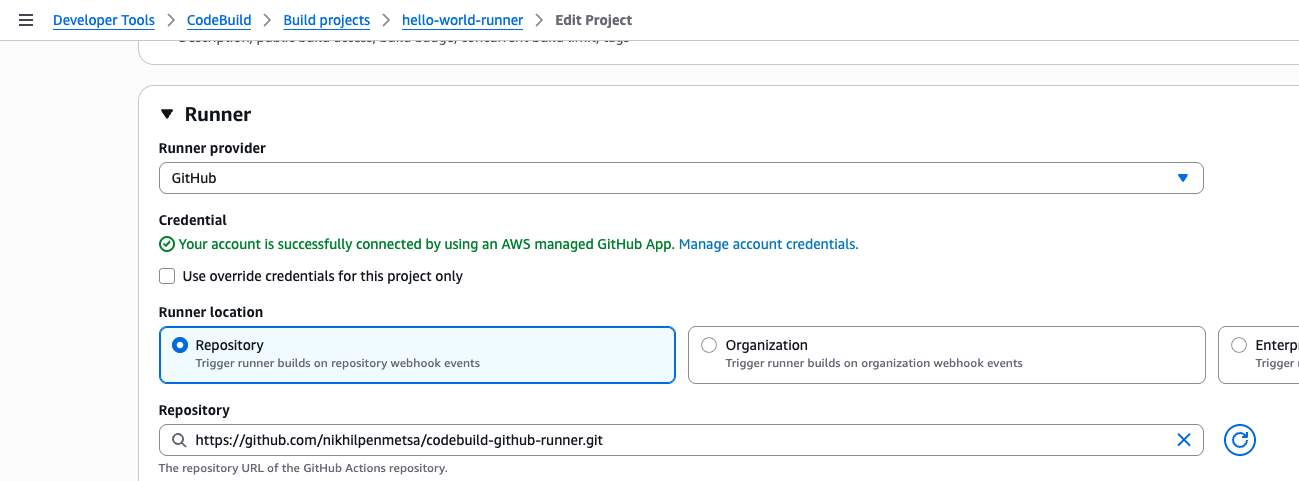The width and height of the screenshot is (1299, 481).
Task: Go to Developer Tools breadcrumb
Action: (x=104, y=20)
